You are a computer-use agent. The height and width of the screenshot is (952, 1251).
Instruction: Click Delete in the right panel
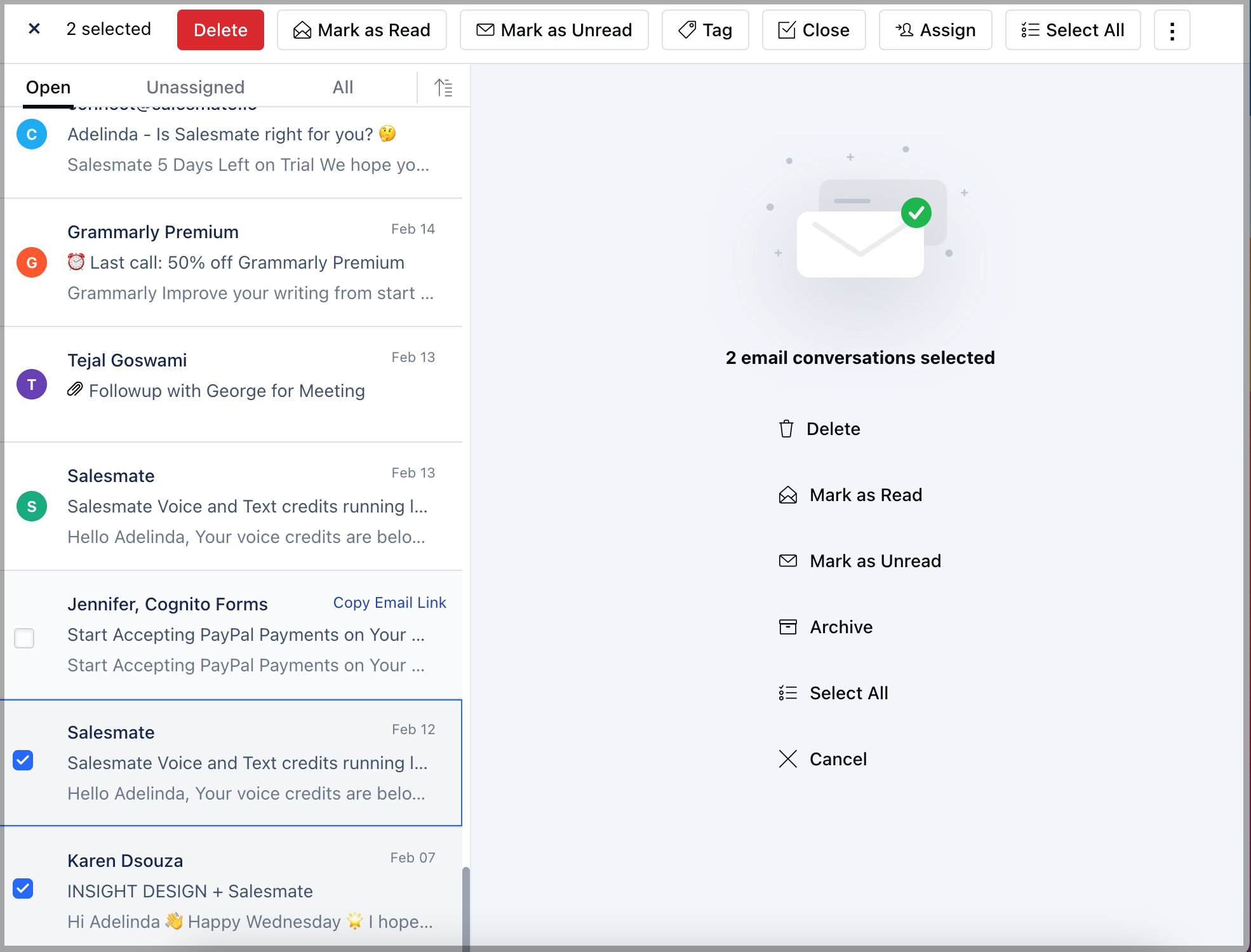[x=833, y=429]
